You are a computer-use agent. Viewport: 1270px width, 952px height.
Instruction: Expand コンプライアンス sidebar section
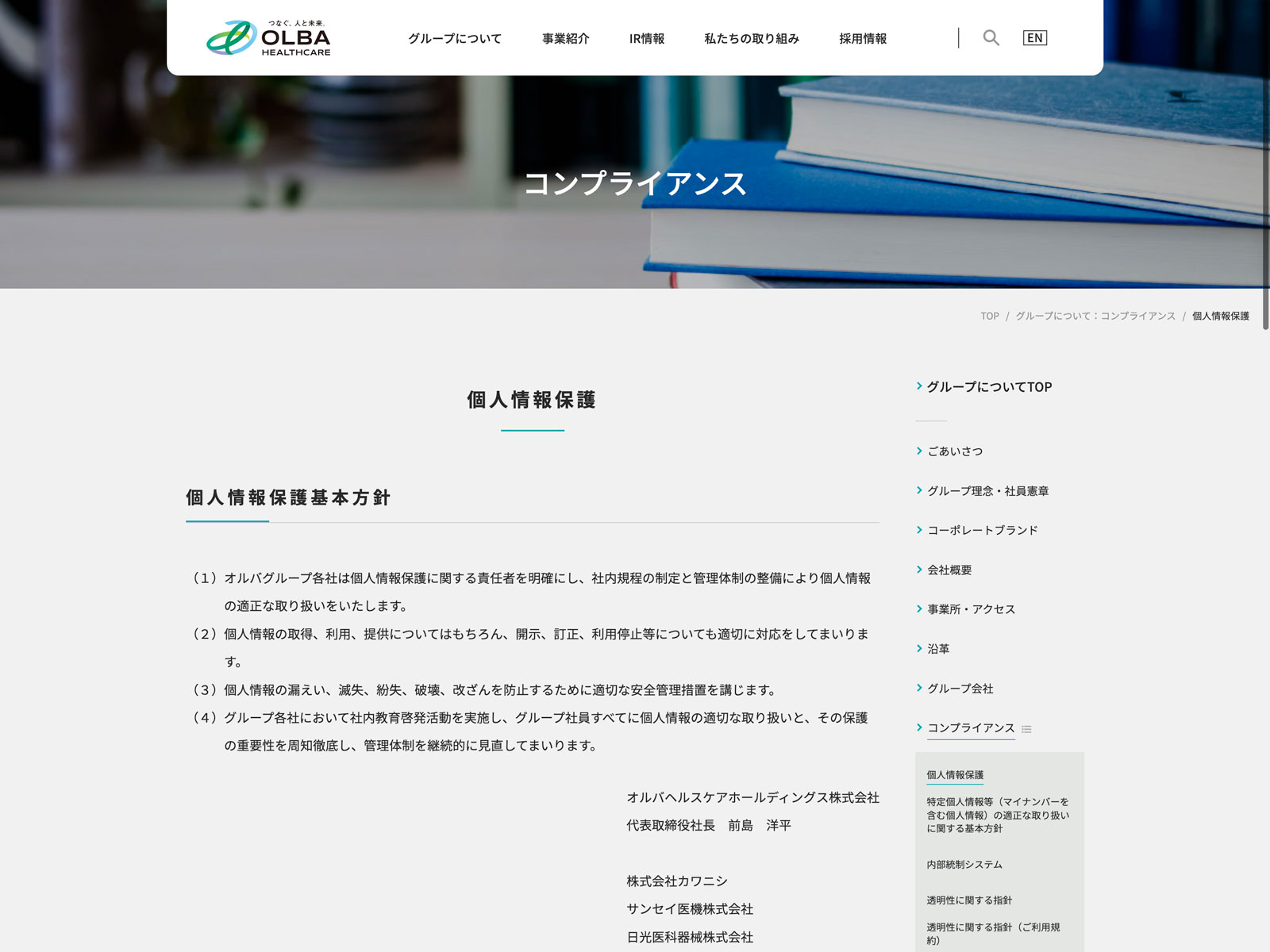click(971, 727)
